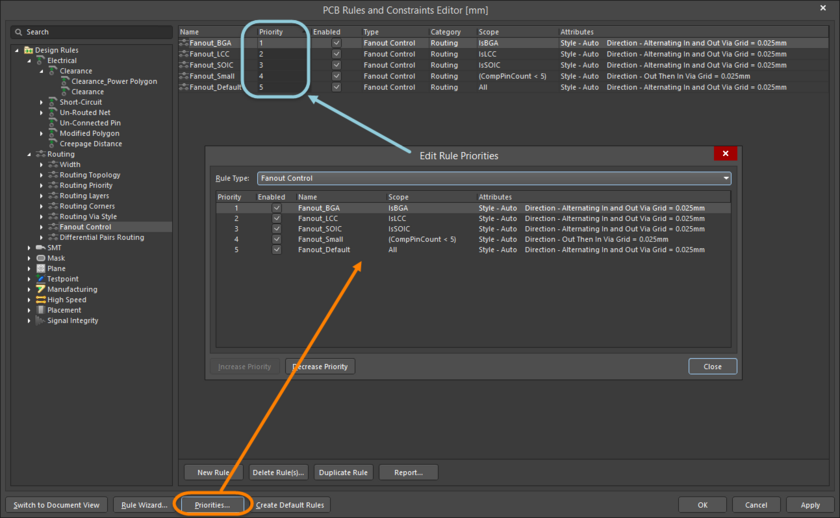Select the Fanout_Small row in Edit Rule Priorities

(473, 239)
